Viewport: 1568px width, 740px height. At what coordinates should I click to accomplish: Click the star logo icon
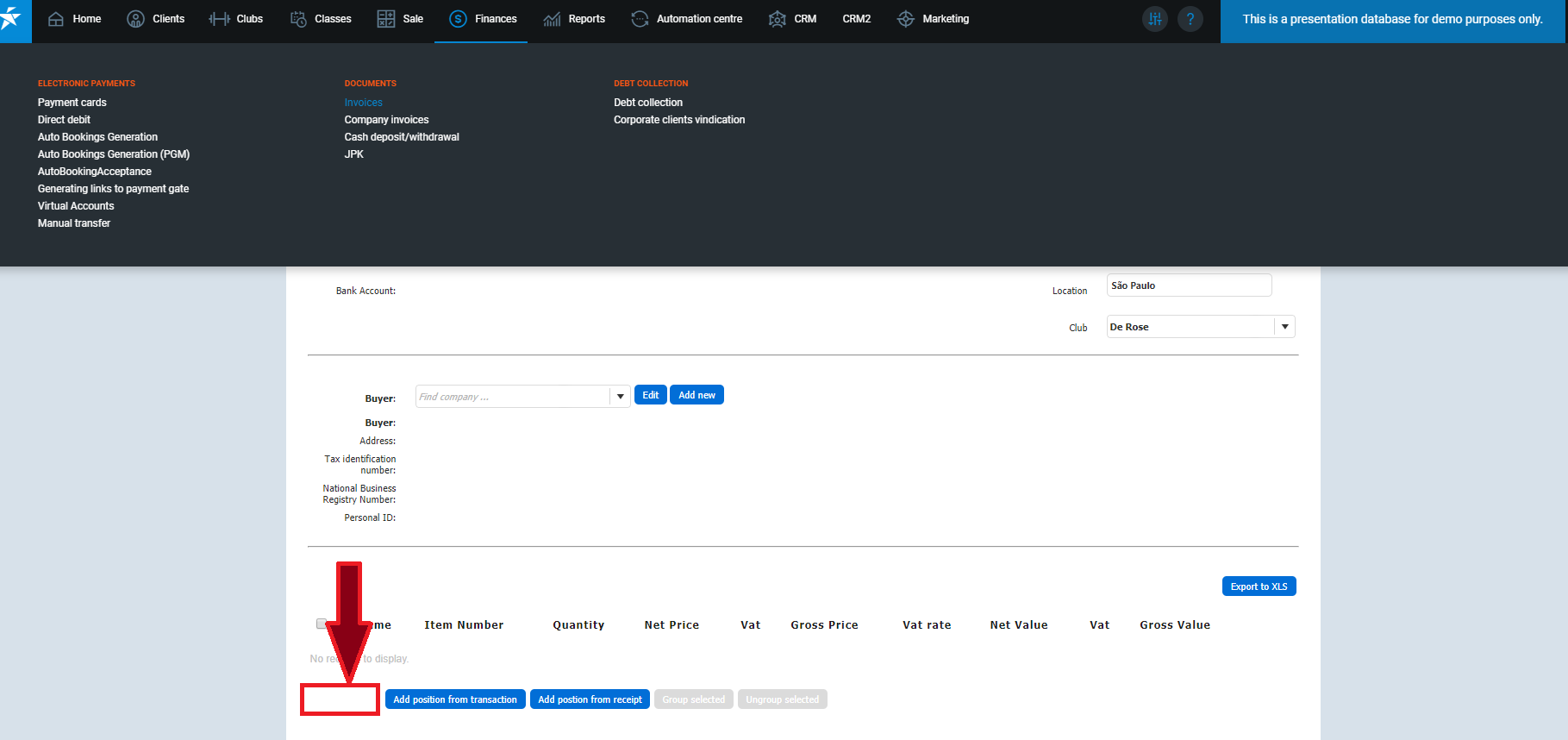click(x=12, y=19)
